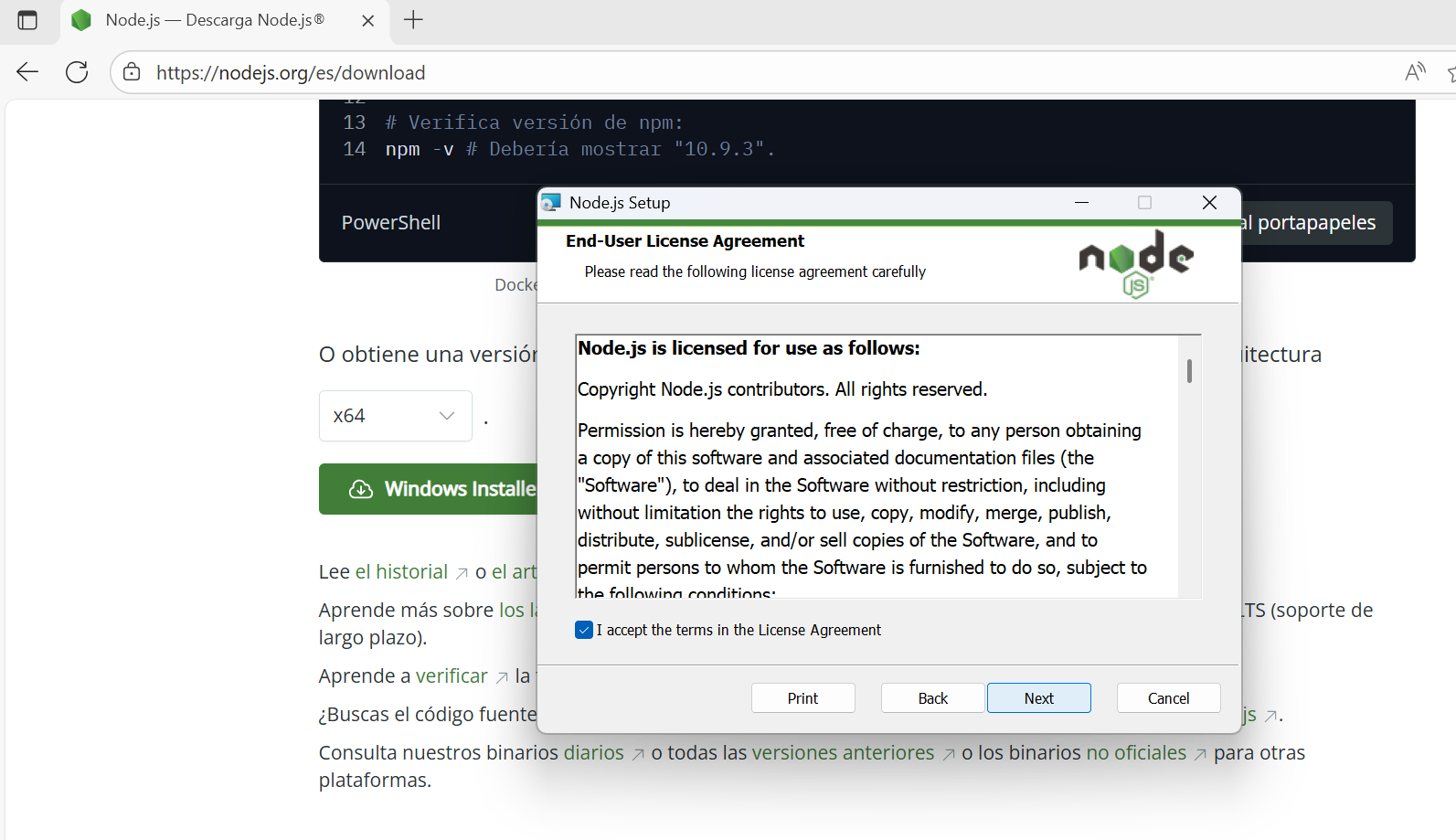1456x840 pixels.
Task: Cancel the Node.js installation
Action: coord(1168,697)
